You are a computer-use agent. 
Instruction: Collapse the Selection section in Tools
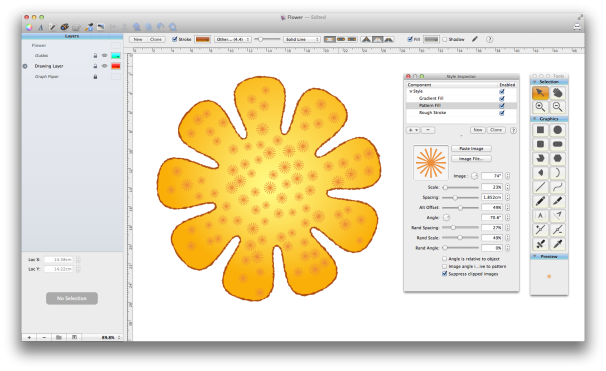pos(535,82)
